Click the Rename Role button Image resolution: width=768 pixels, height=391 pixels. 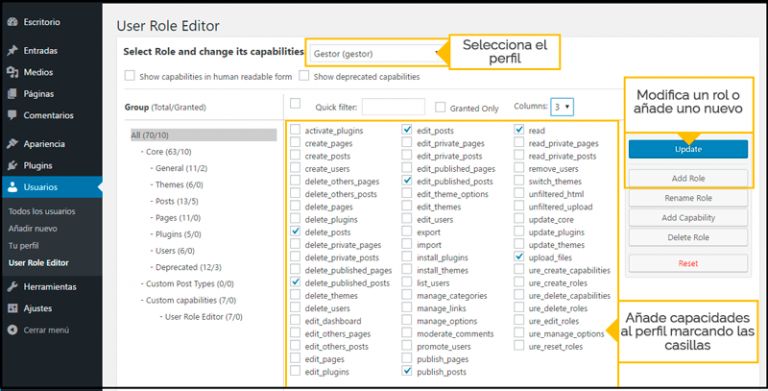pyautogui.click(x=688, y=198)
